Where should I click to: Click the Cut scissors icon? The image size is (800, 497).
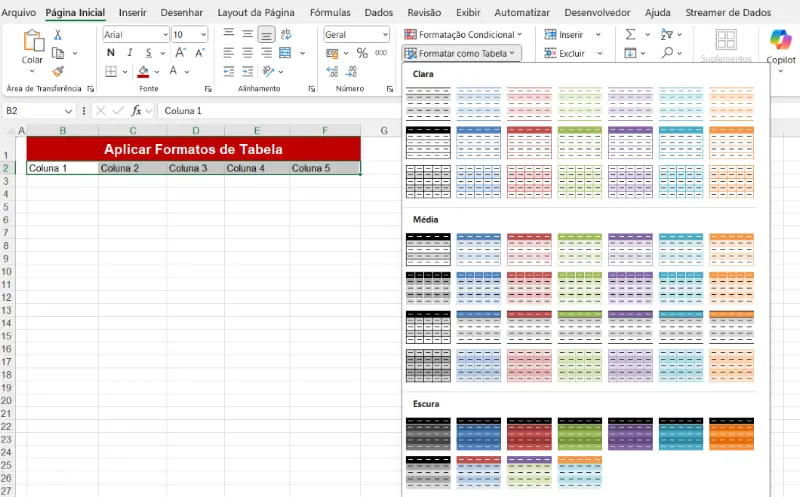tap(58, 35)
